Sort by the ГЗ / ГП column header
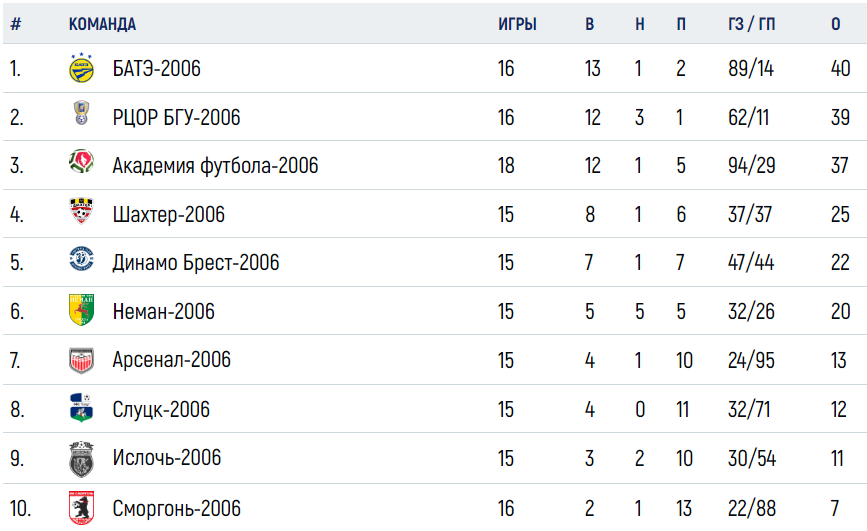The image size is (867, 531). (751, 24)
